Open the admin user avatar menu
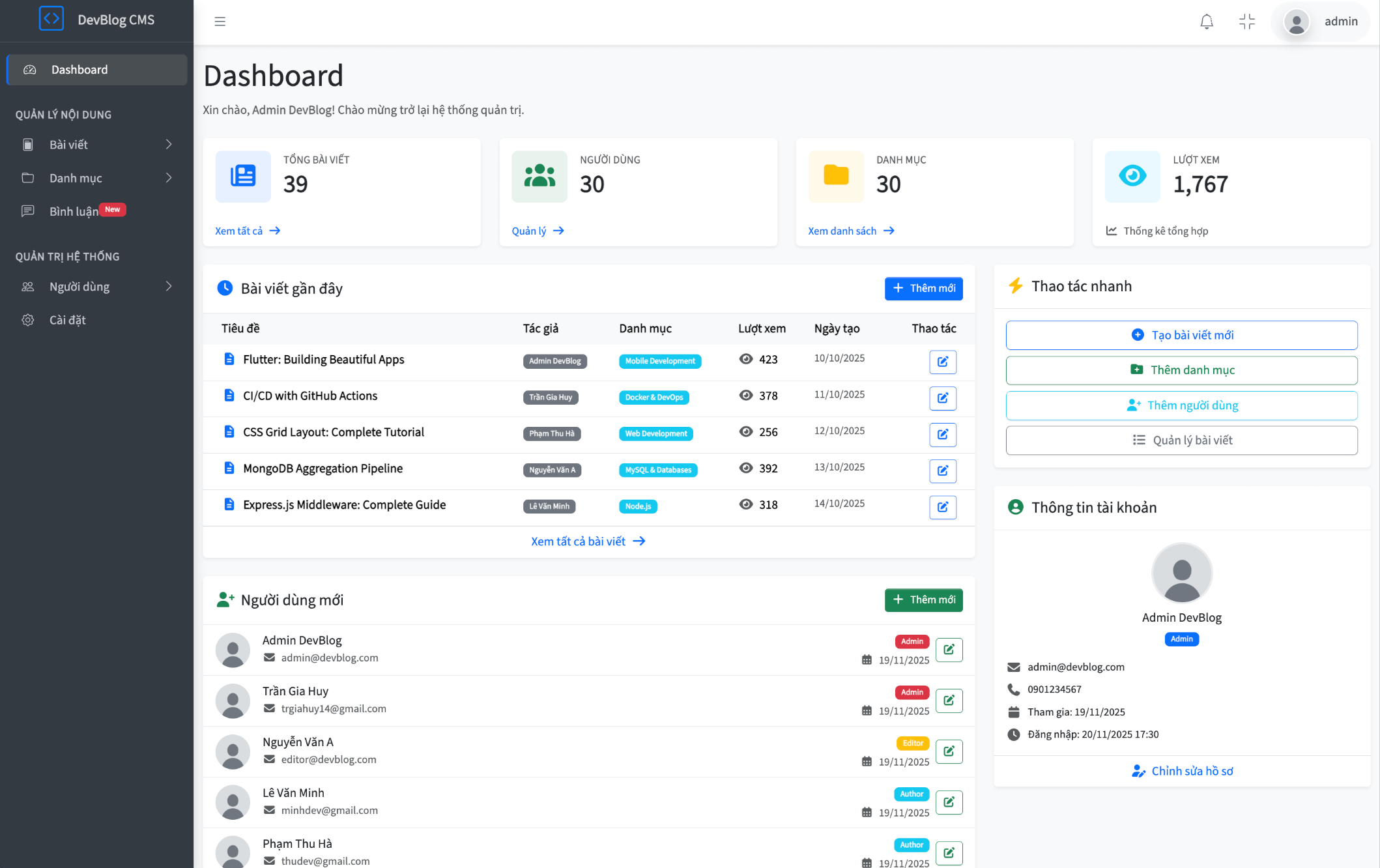This screenshot has width=1380, height=868. coord(1297,22)
